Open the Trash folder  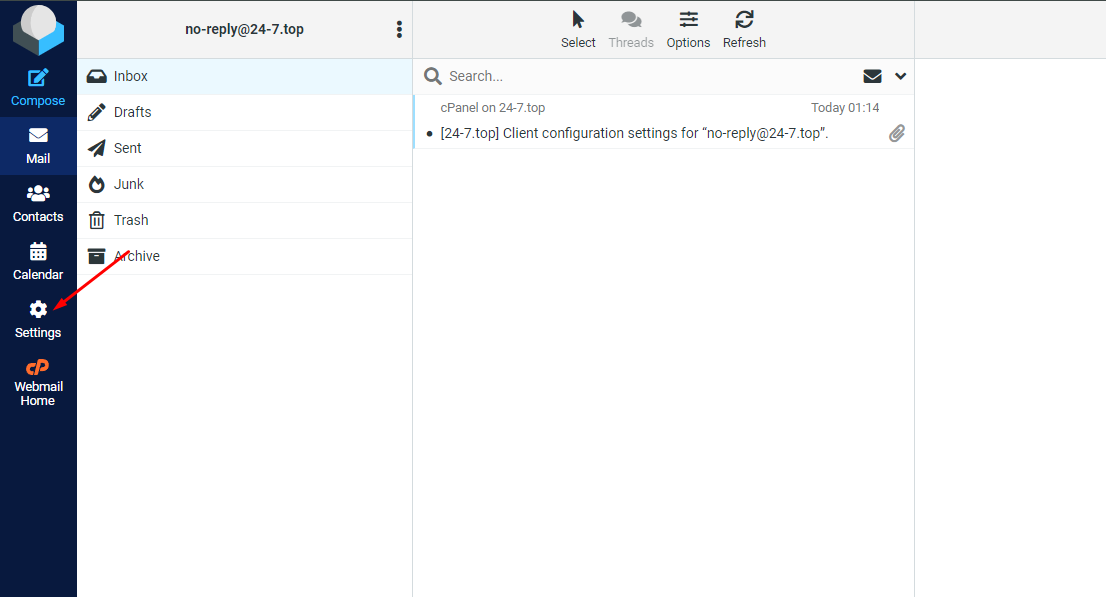pos(130,220)
